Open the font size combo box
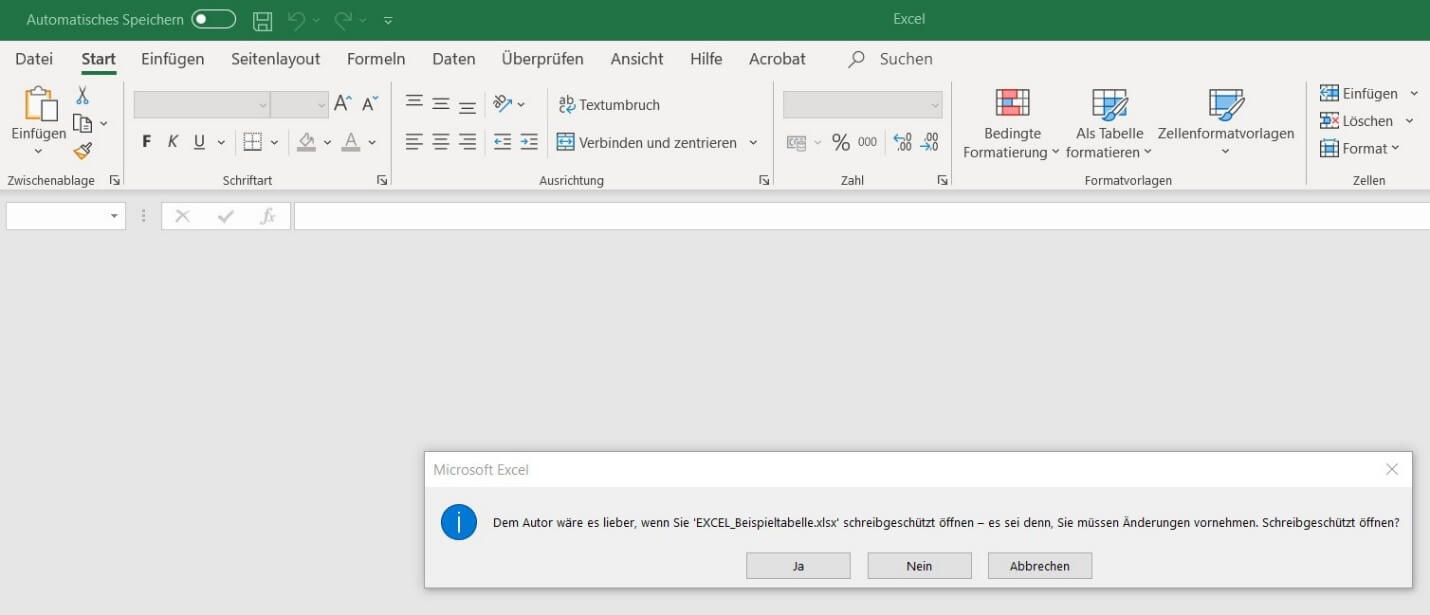The height and width of the screenshot is (615, 1430). 300,104
